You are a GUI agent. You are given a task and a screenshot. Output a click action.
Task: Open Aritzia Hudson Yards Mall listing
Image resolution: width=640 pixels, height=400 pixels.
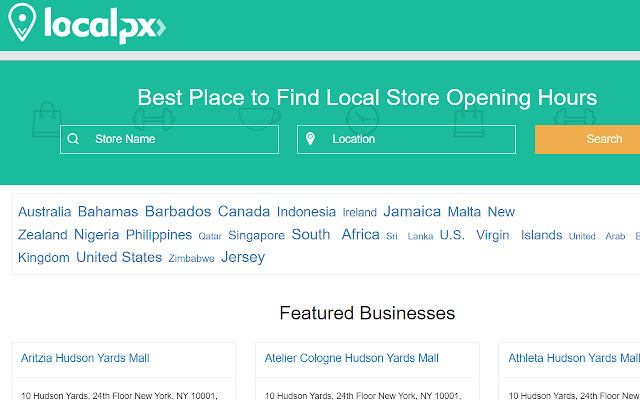coord(85,358)
